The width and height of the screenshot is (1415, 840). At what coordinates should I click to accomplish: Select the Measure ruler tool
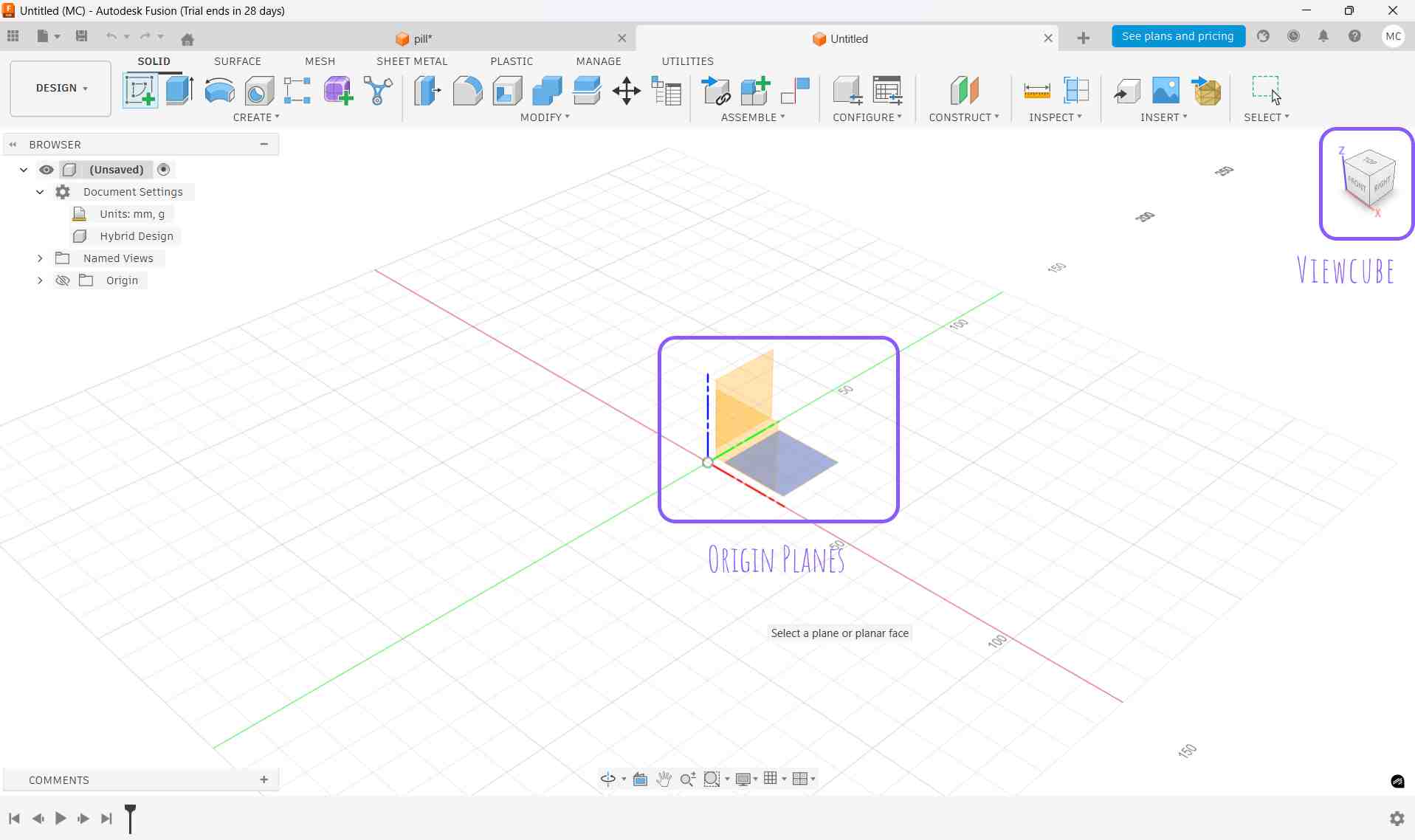1037,91
